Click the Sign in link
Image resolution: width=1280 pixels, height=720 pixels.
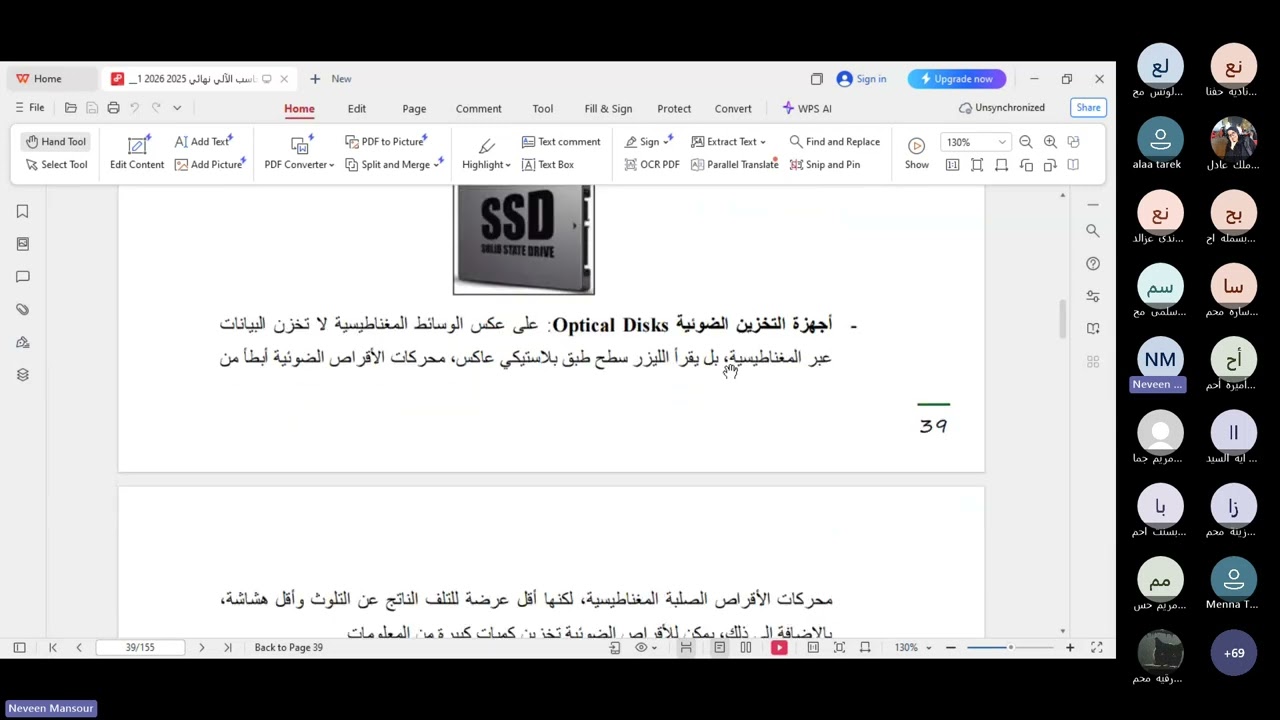(861, 79)
